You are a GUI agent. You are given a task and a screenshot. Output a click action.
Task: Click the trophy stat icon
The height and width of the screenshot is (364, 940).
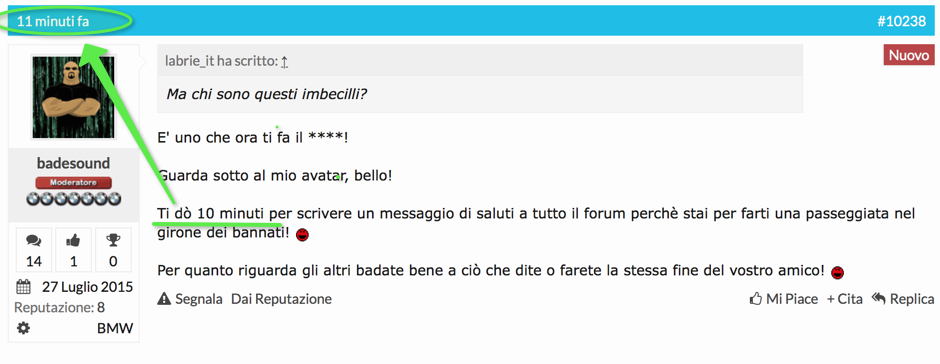pos(113,240)
